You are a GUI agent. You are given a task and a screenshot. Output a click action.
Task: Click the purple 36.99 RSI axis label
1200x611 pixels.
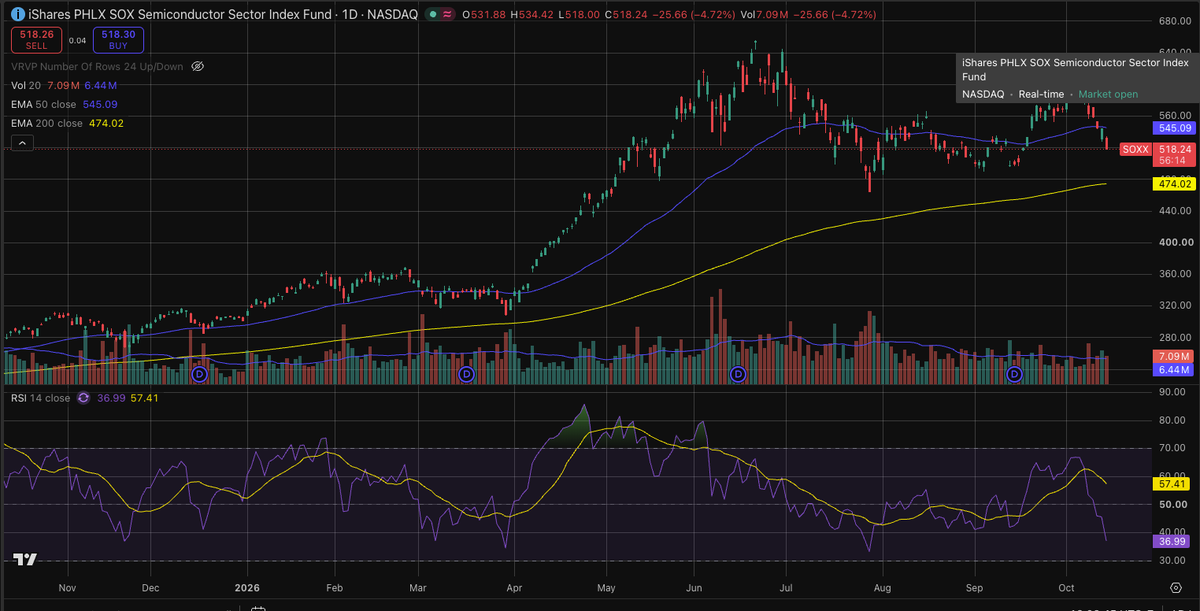[x=1172, y=541]
